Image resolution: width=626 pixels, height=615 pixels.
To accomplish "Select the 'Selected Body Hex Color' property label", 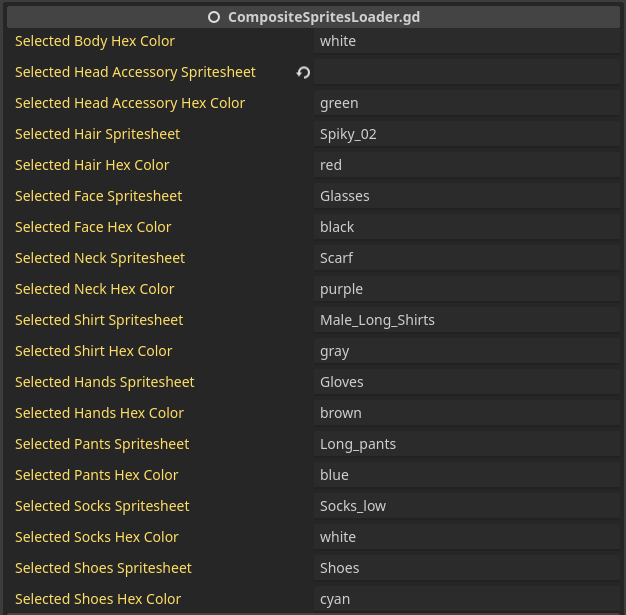I will tap(95, 41).
